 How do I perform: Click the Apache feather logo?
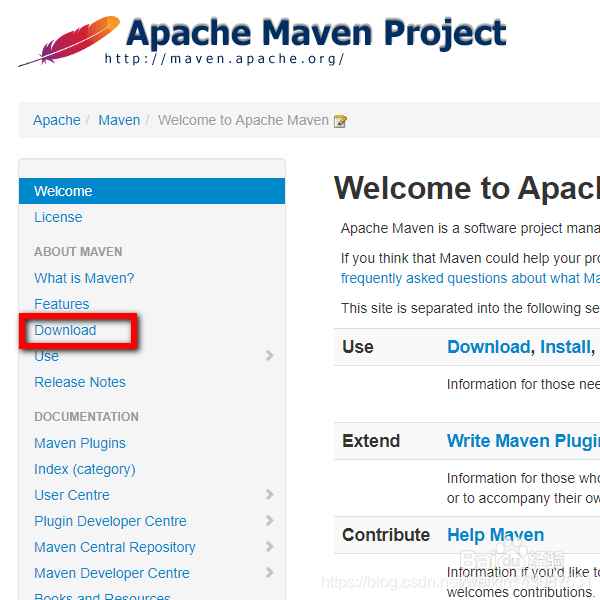pyautogui.click(x=69, y=41)
